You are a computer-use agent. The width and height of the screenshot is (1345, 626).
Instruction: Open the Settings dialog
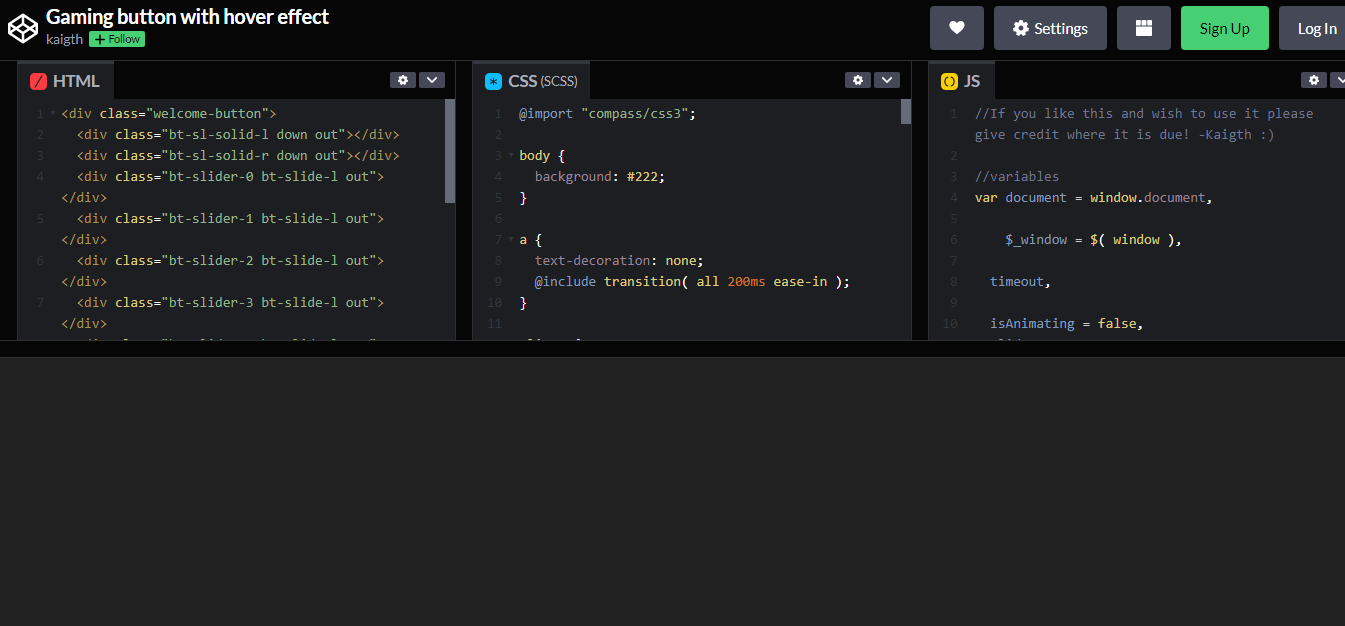point(1050,27)
